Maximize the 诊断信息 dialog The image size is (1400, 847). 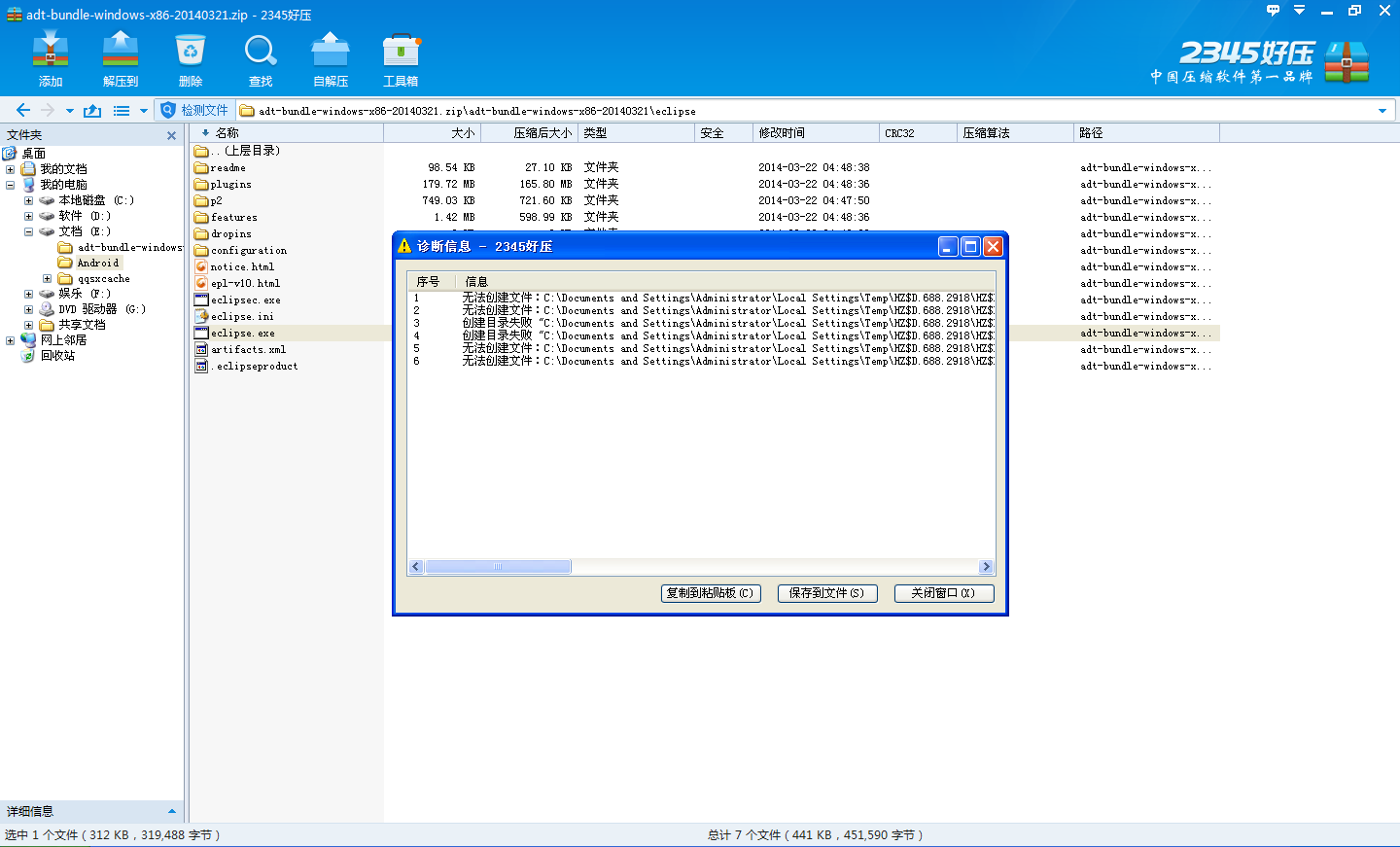(970, 247)
